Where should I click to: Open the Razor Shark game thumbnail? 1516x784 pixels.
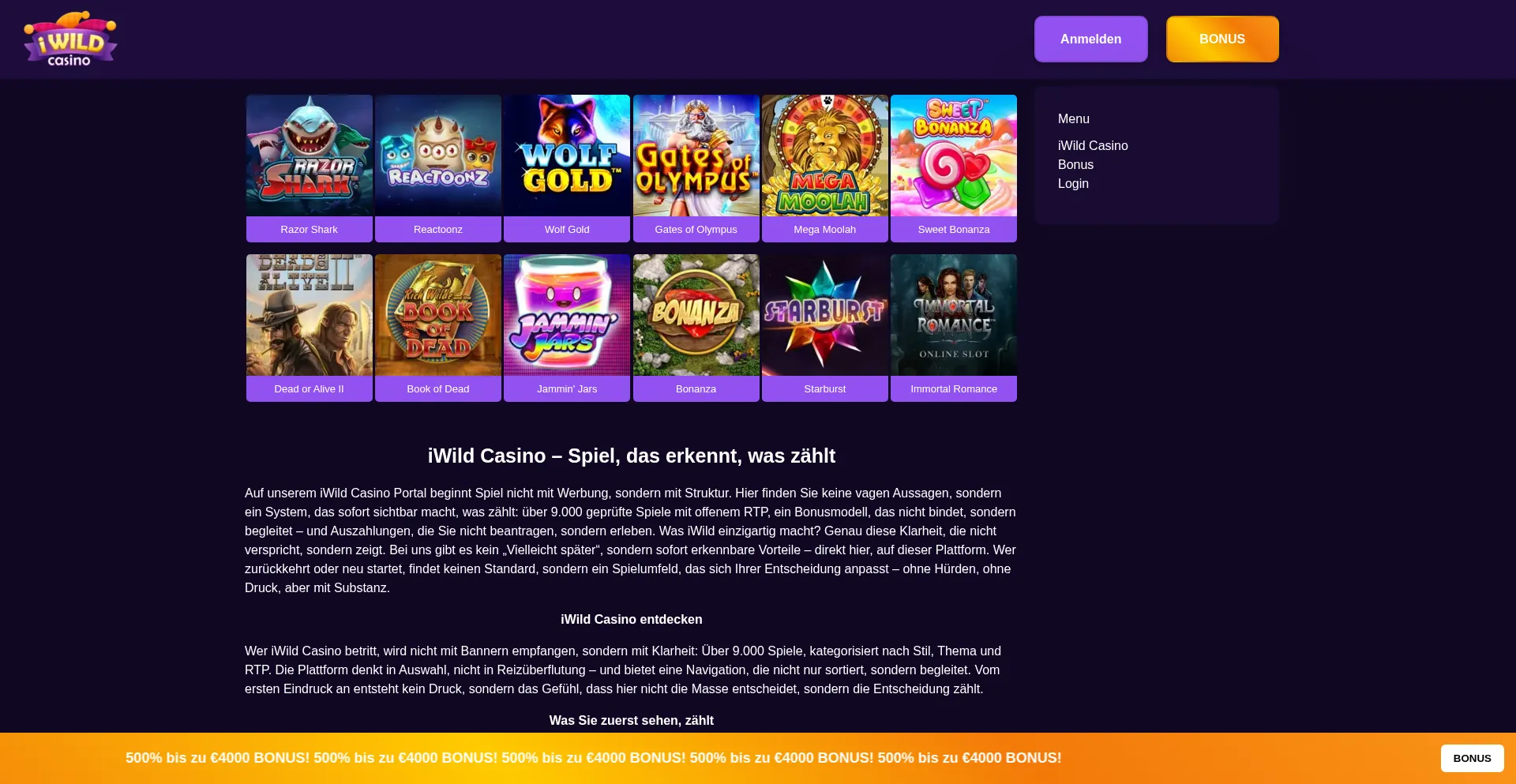coord(310,156)
